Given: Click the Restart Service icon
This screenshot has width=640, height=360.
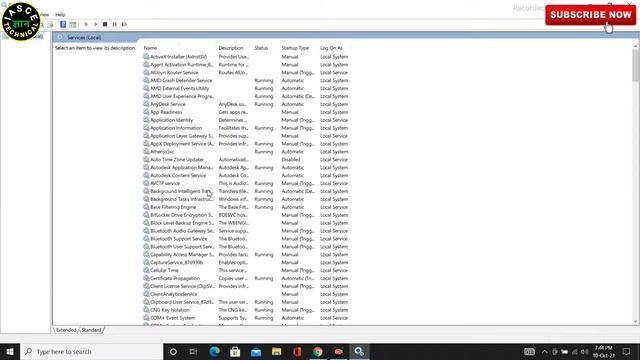Looking at the screenshot, I should [124, 24].
